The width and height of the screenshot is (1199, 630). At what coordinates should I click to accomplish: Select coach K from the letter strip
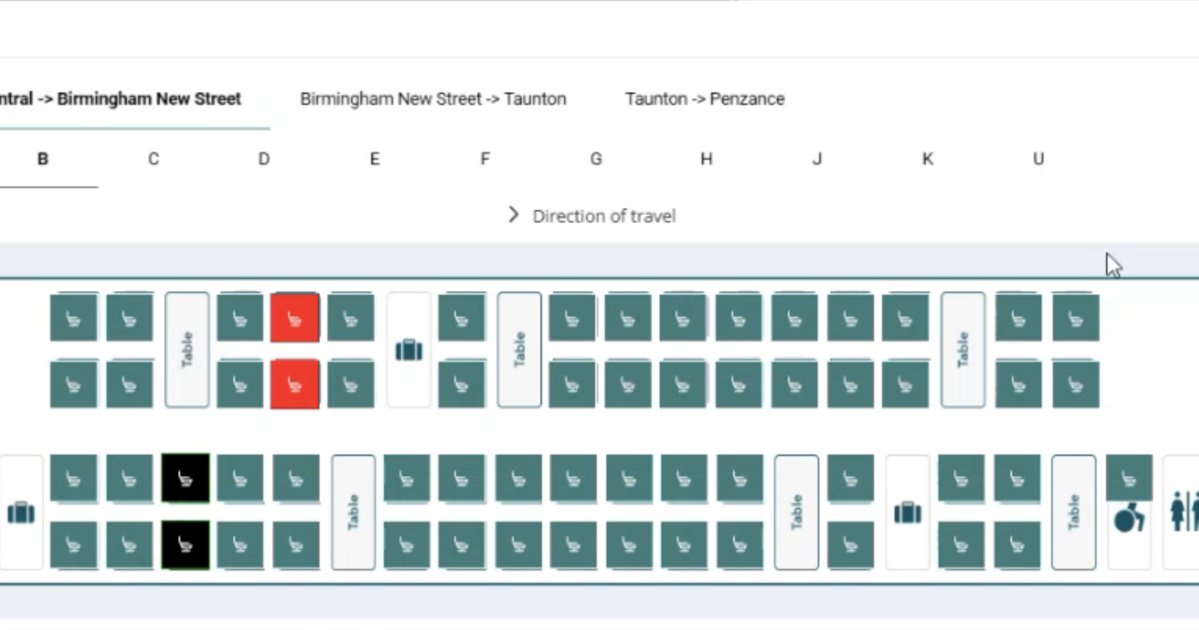click(x=926, y=158)
